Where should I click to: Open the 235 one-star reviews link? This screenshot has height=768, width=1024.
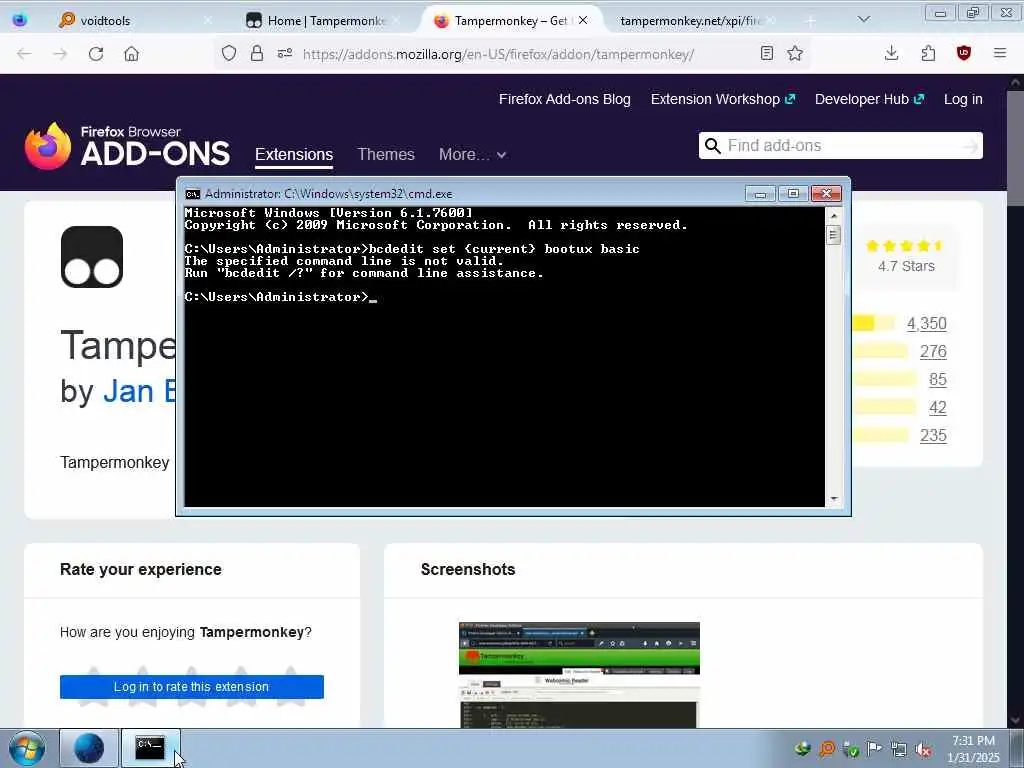click(x=933, y=436)
